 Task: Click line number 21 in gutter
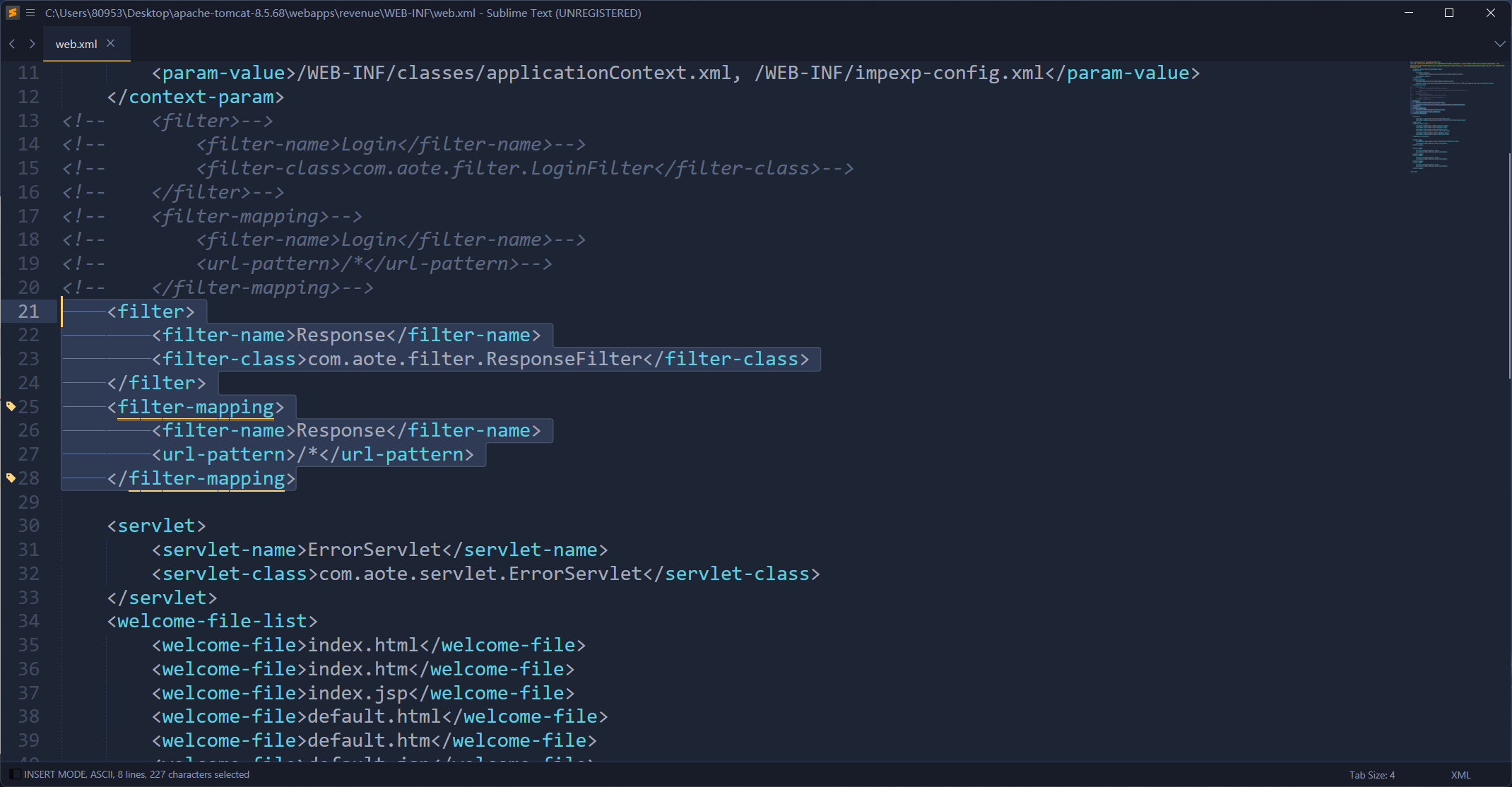click(28, 312)
